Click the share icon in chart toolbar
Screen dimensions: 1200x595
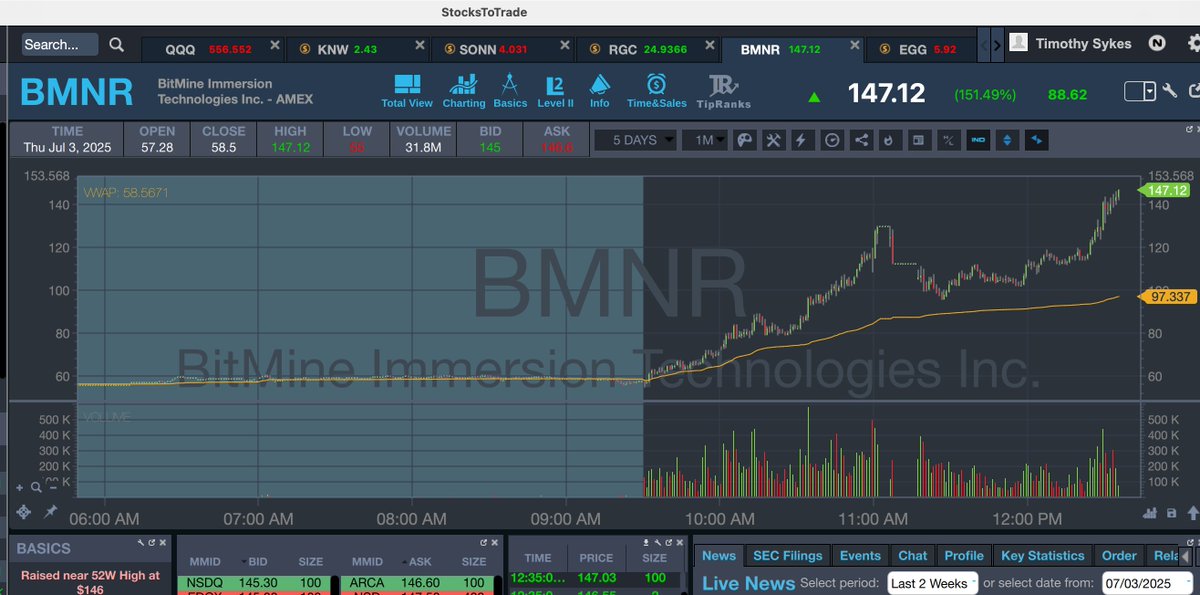pos(861,140)
